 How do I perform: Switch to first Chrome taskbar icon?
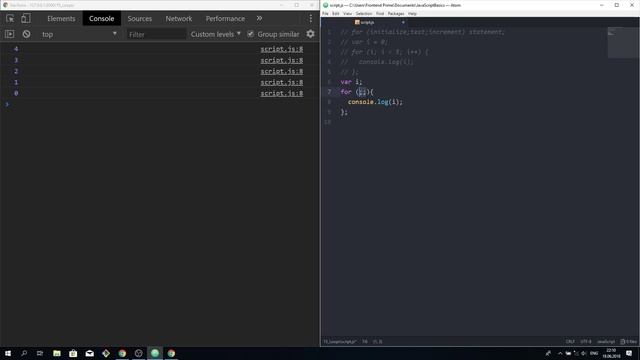click(x=122, y=353)
